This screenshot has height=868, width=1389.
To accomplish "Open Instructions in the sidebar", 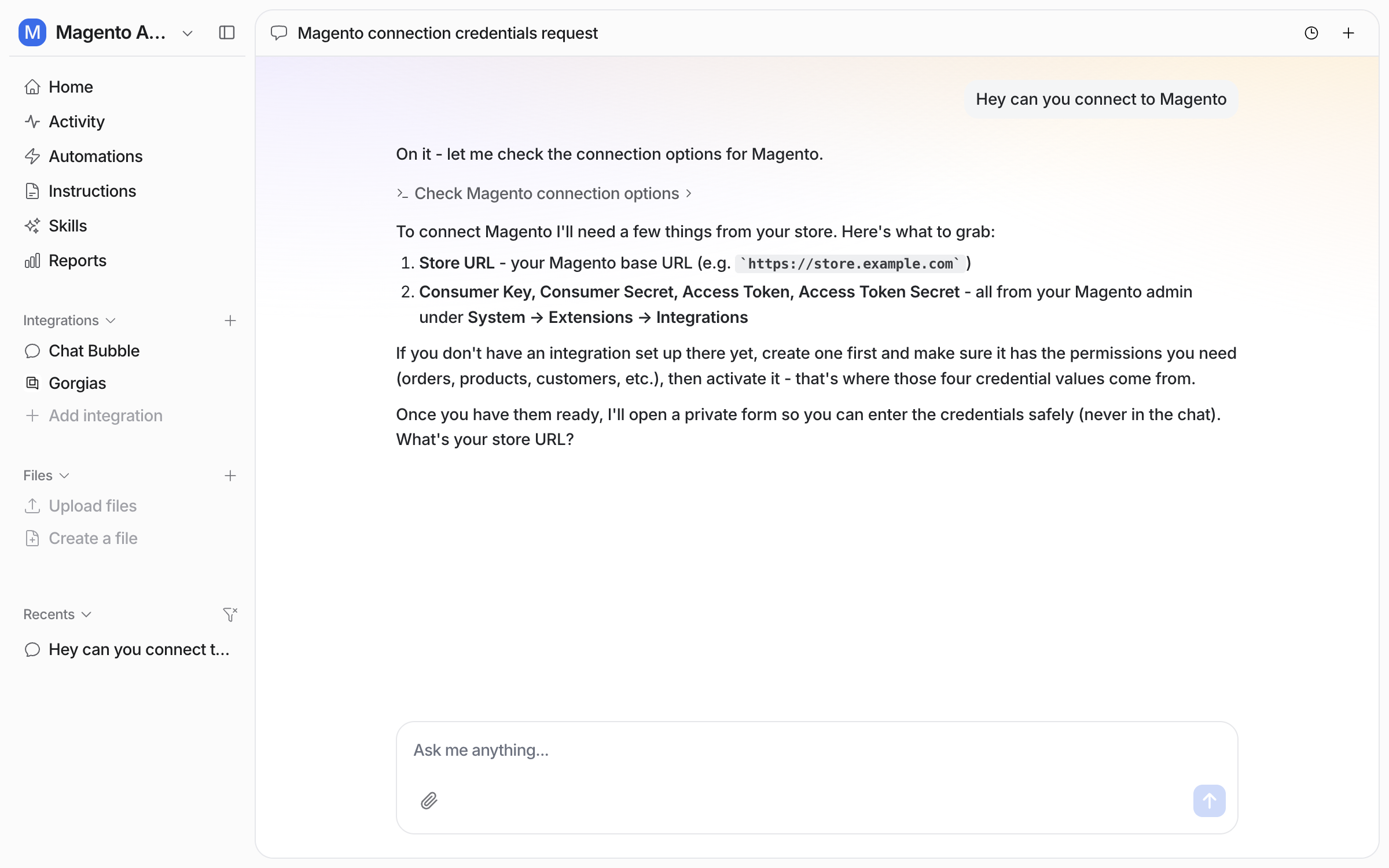I will click(127, 191).
